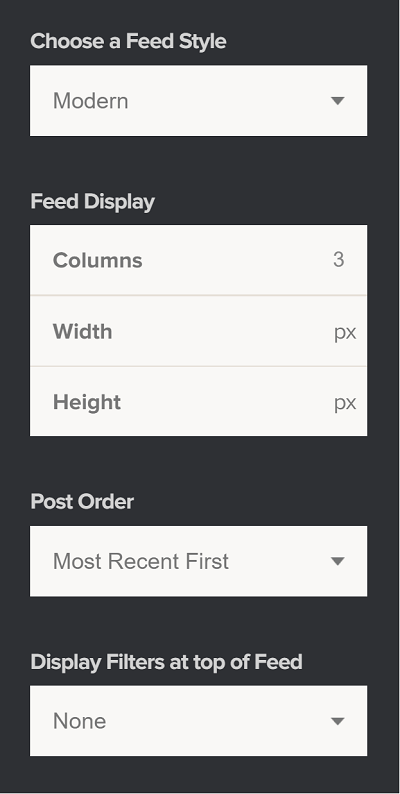Click the Height row label
400x794 pixels.
[87, 403]
